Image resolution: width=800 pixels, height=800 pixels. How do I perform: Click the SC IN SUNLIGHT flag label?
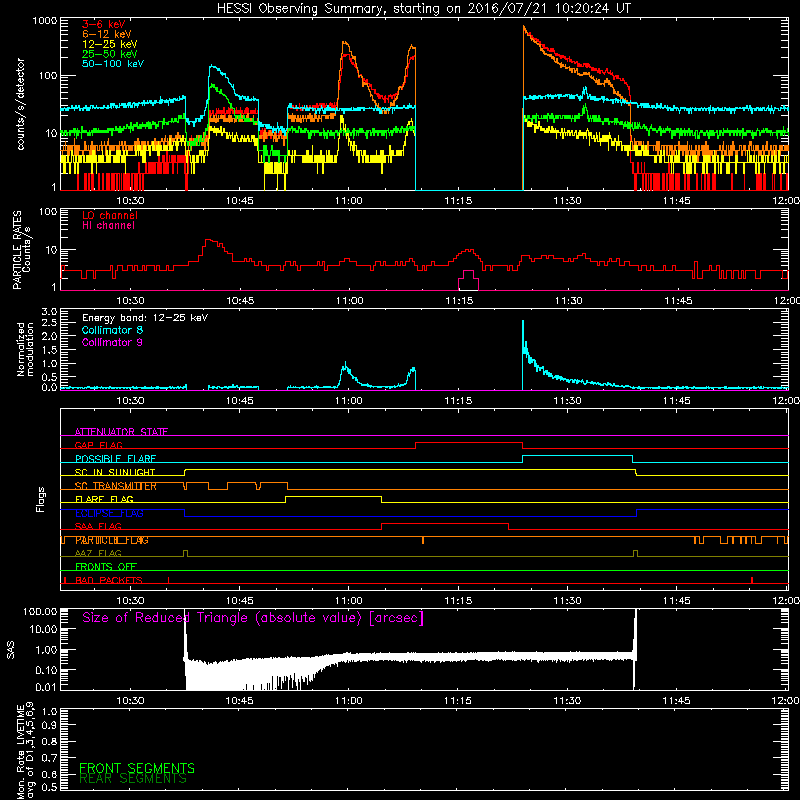click(x=115, y=472)
